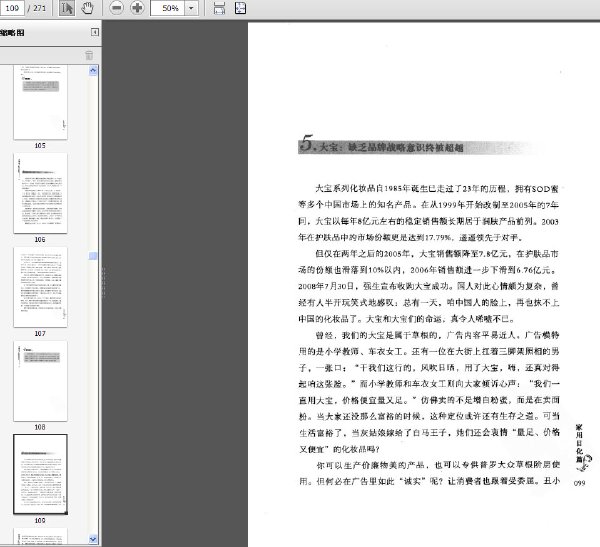Click the fit one full page icon
600x547 pixels.
(x=240, y=8)
